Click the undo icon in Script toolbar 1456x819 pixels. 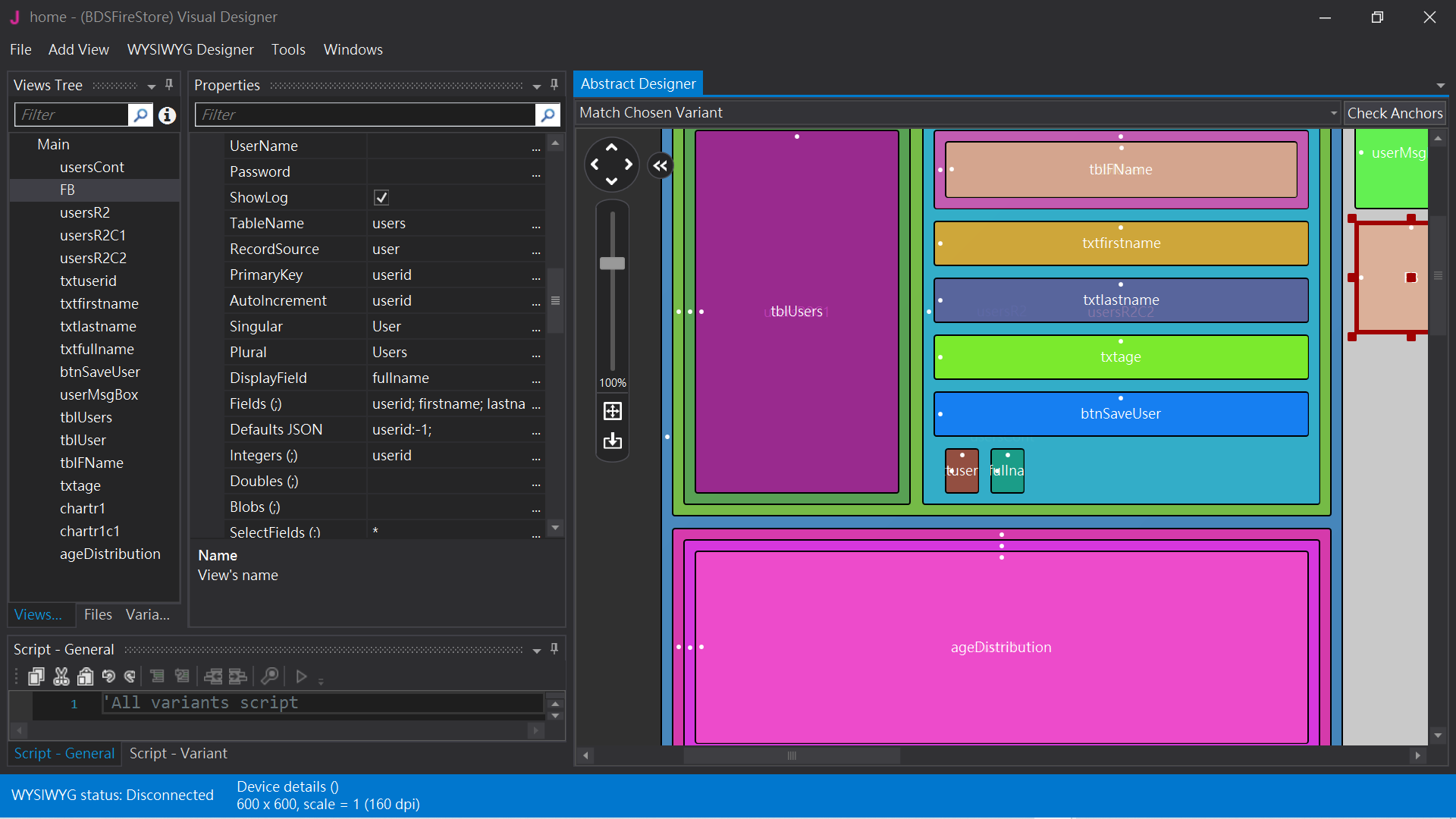(108, 676)
